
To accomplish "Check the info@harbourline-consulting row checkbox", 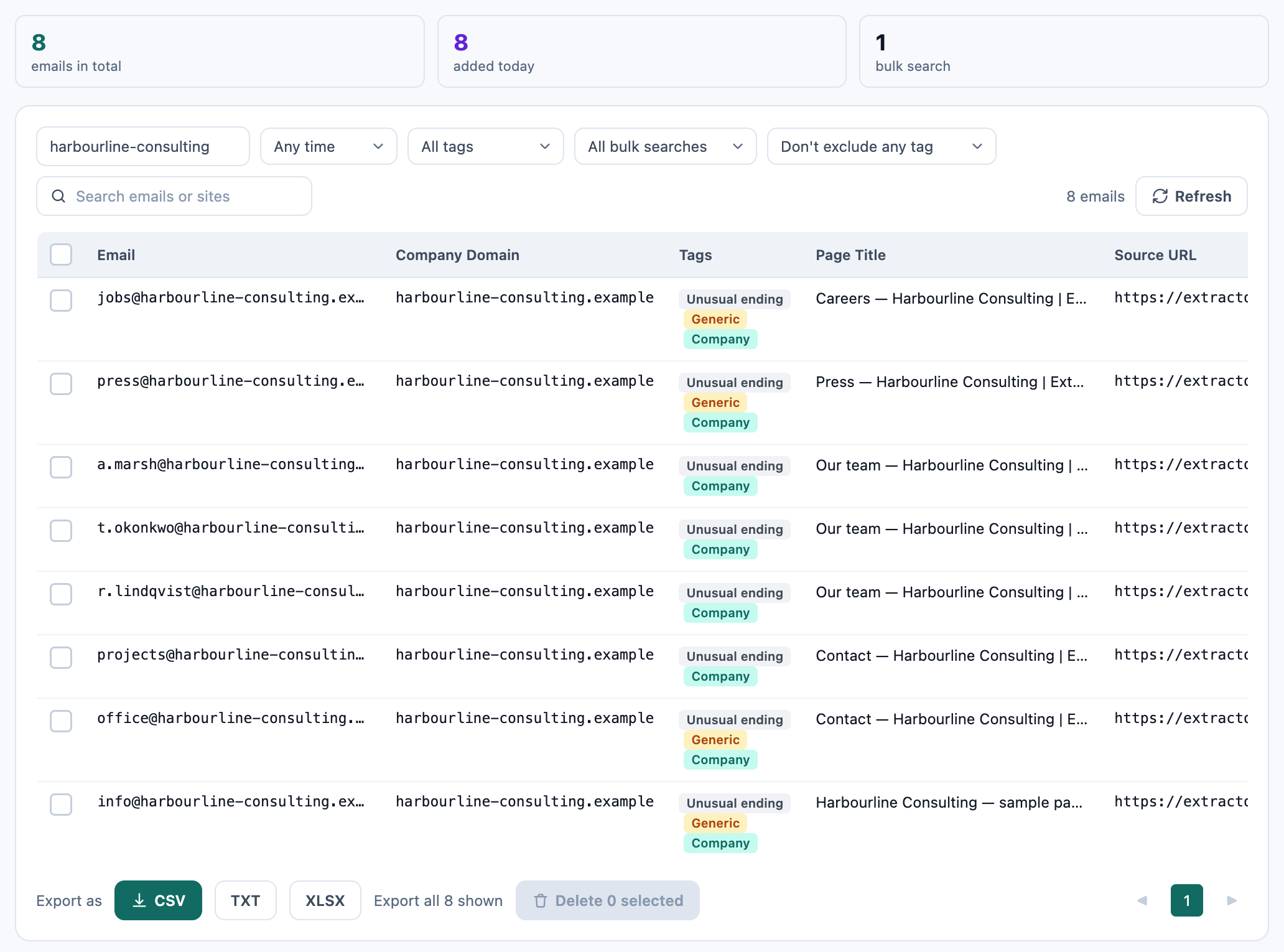I will pyautogui.click(x=61, y=805).
